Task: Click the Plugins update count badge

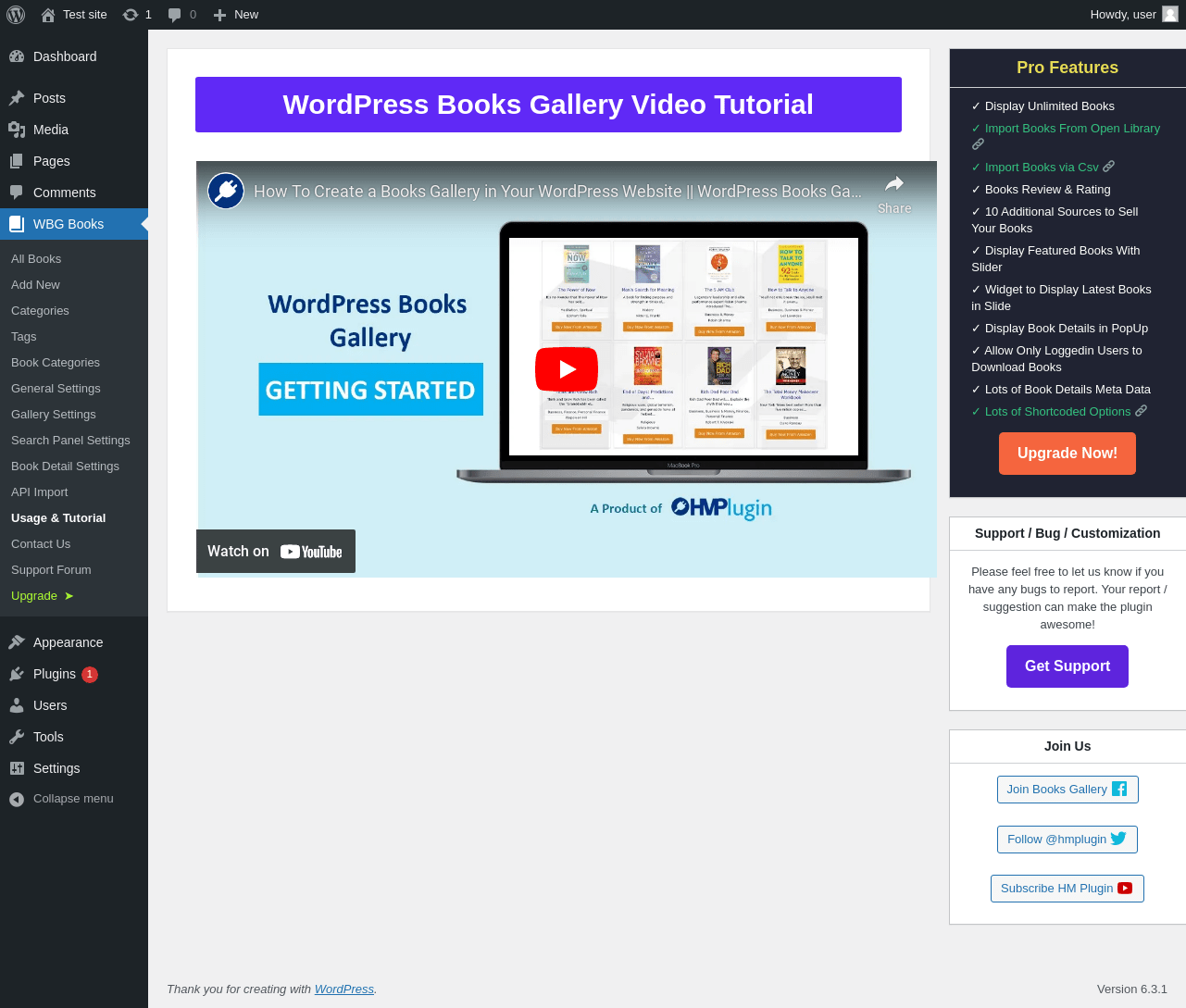Action: pos(90,674)
